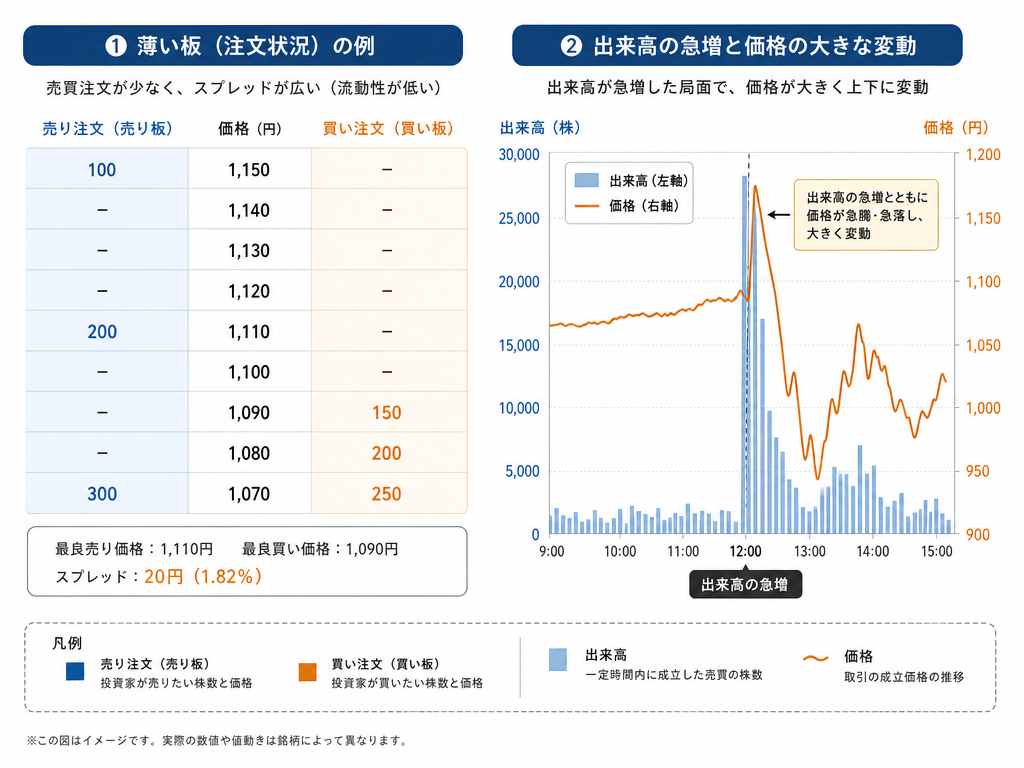Click the 1,150 price cell in the table

(x=249, y=170)
